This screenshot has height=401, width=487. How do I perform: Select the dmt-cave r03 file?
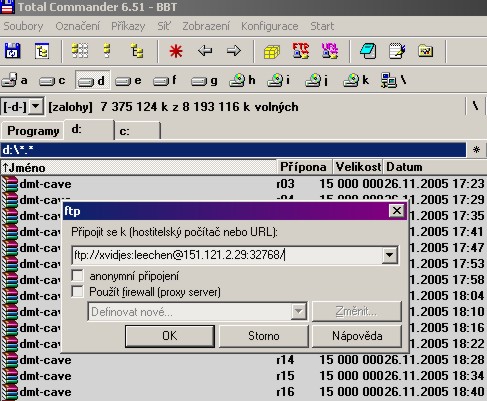coord(243,184)
